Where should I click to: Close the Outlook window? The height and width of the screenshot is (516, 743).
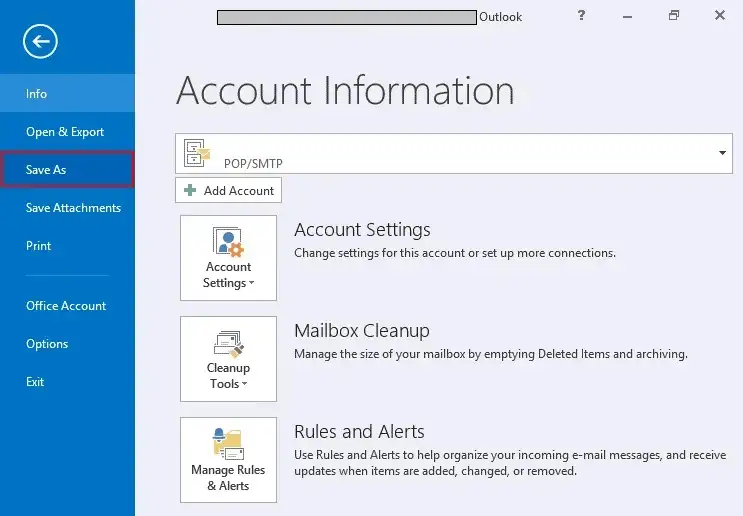719,16
